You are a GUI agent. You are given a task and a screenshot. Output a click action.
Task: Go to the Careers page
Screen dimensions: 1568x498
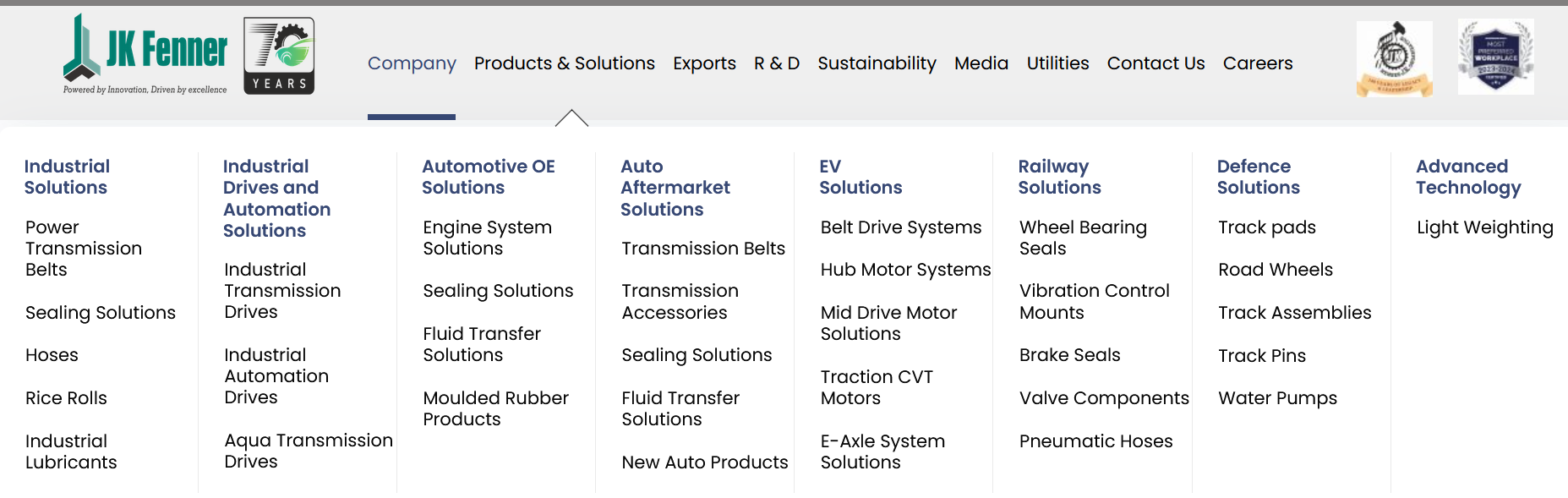coord(1258,63)
